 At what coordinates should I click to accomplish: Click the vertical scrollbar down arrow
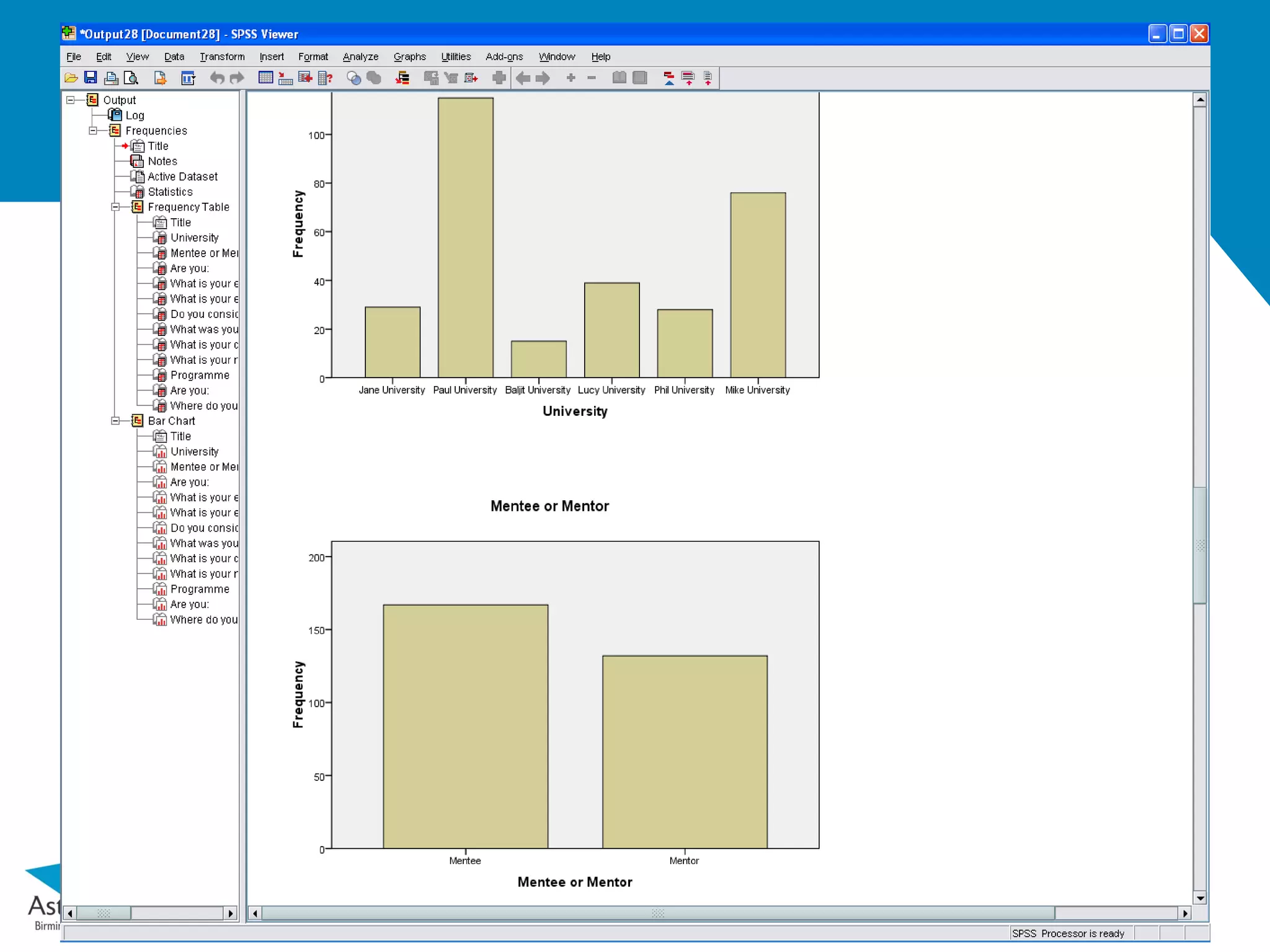[x=1200, y=897]
